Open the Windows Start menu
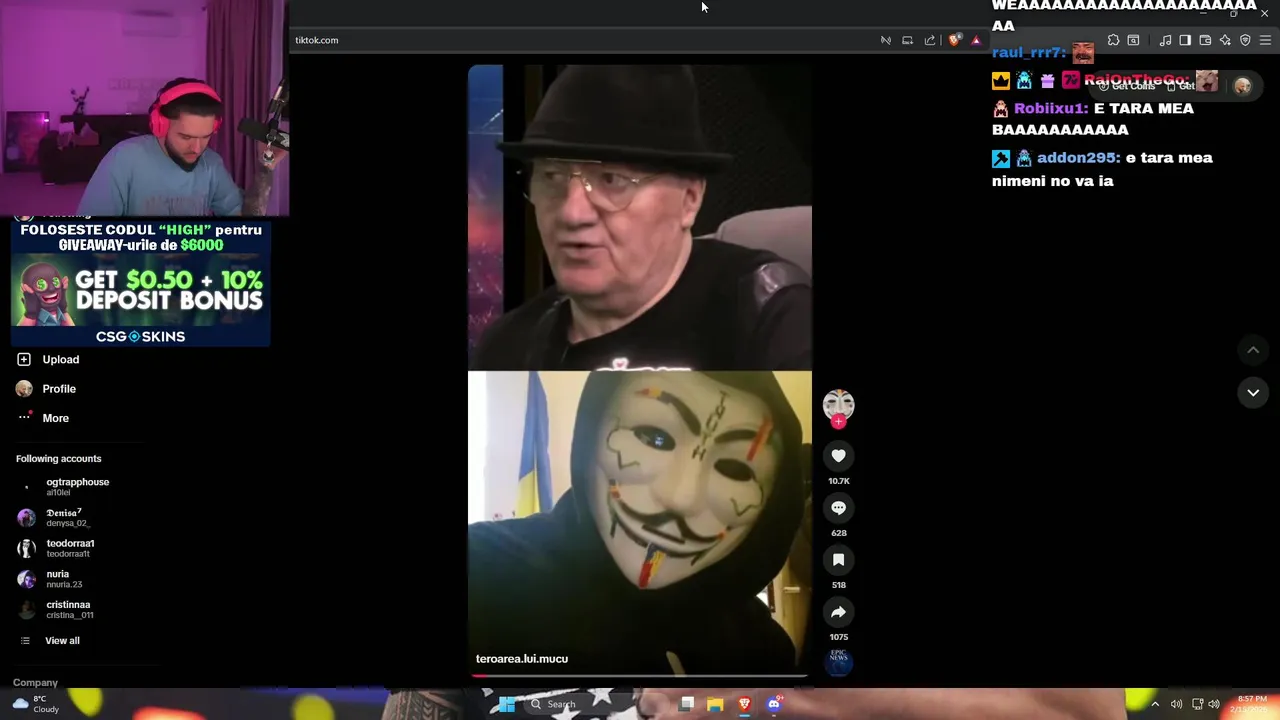 tap(507, 704)
